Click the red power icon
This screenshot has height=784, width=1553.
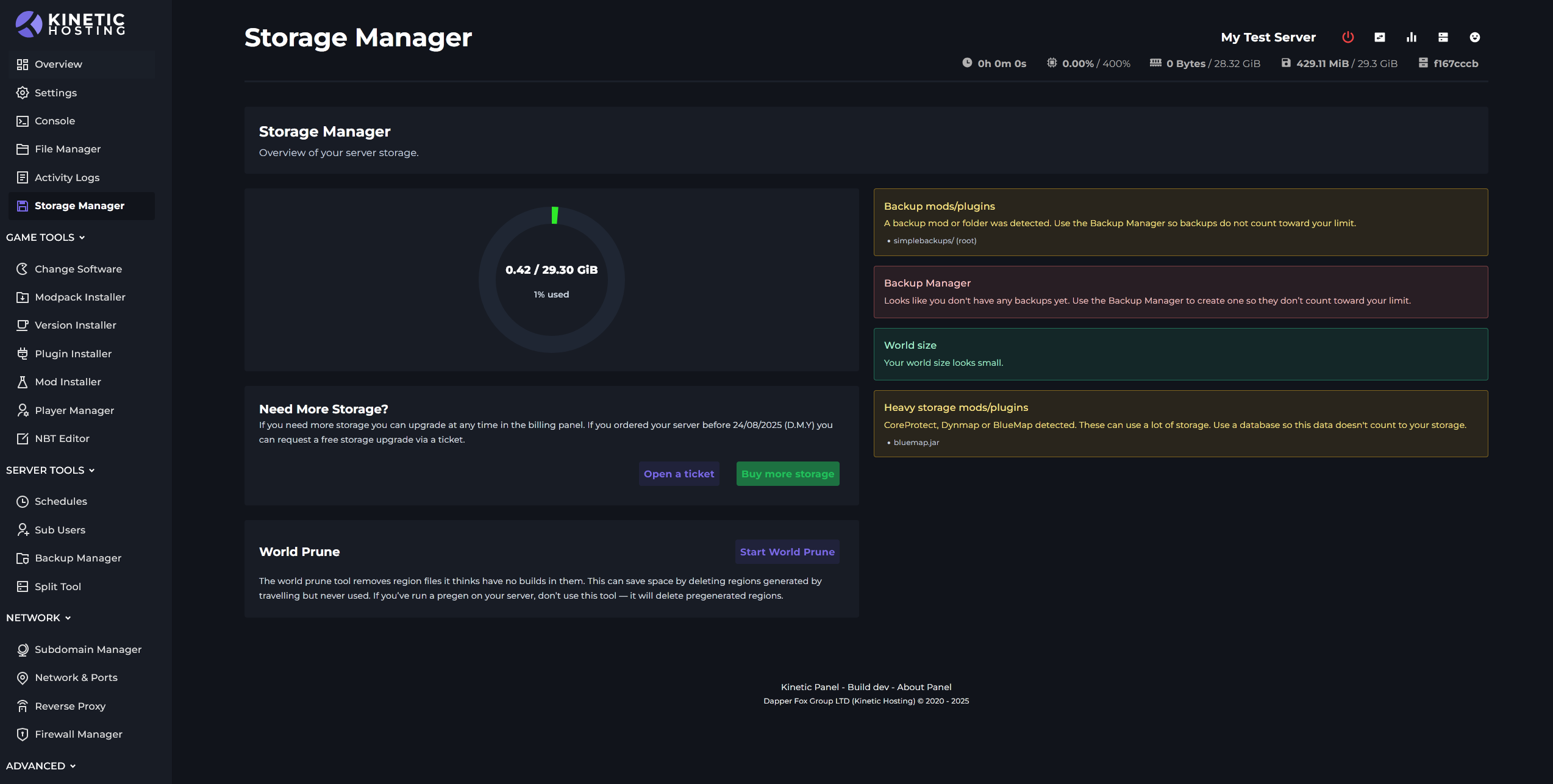click(x=1348, y=37)
